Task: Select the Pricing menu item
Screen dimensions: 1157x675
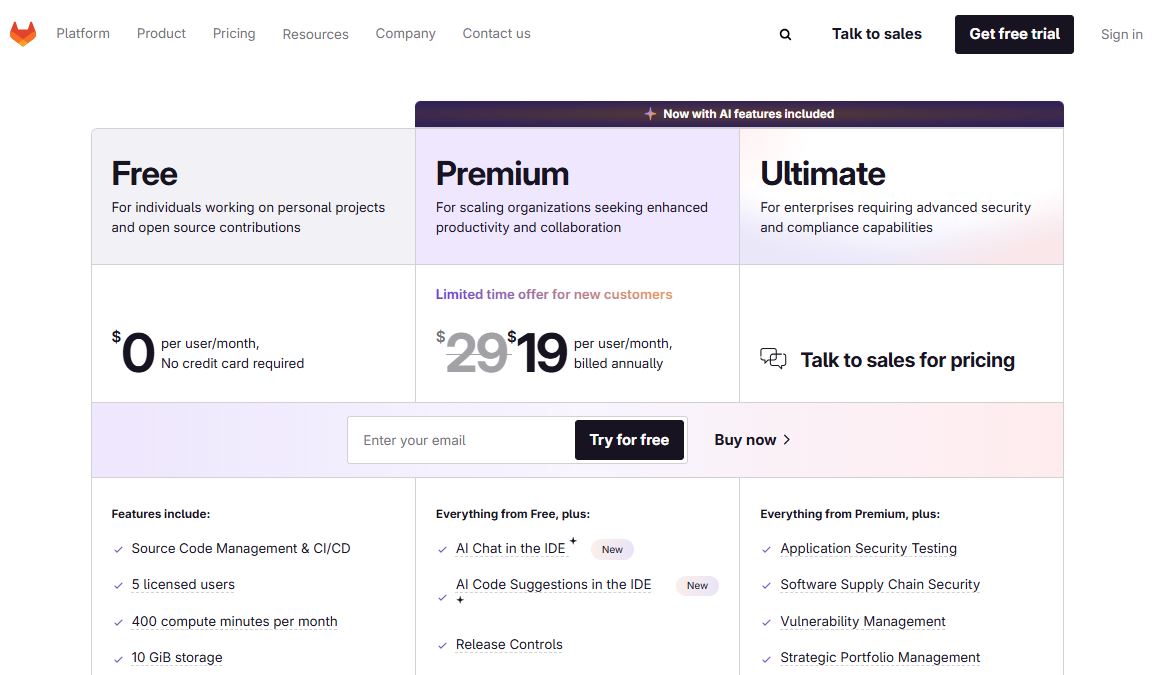Action: (x=233, y=33)
